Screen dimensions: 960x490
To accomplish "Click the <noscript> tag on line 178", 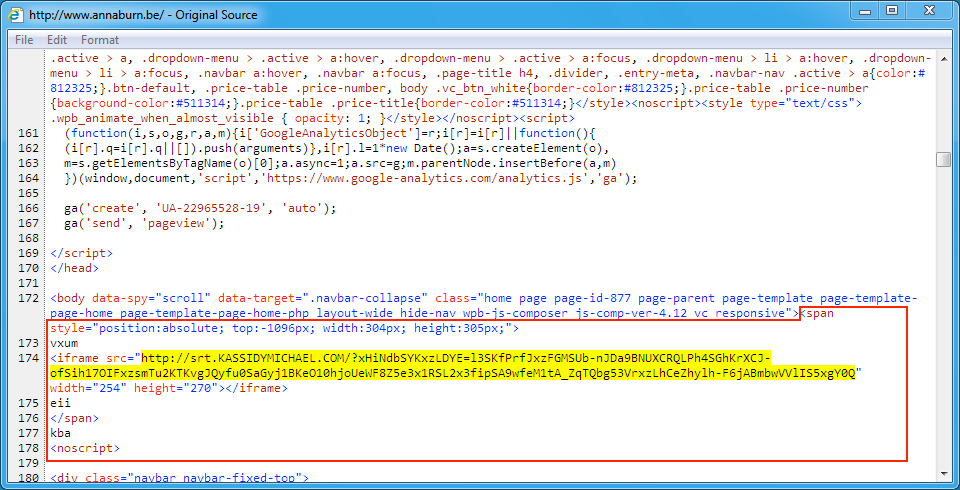I will coord(85,448).
